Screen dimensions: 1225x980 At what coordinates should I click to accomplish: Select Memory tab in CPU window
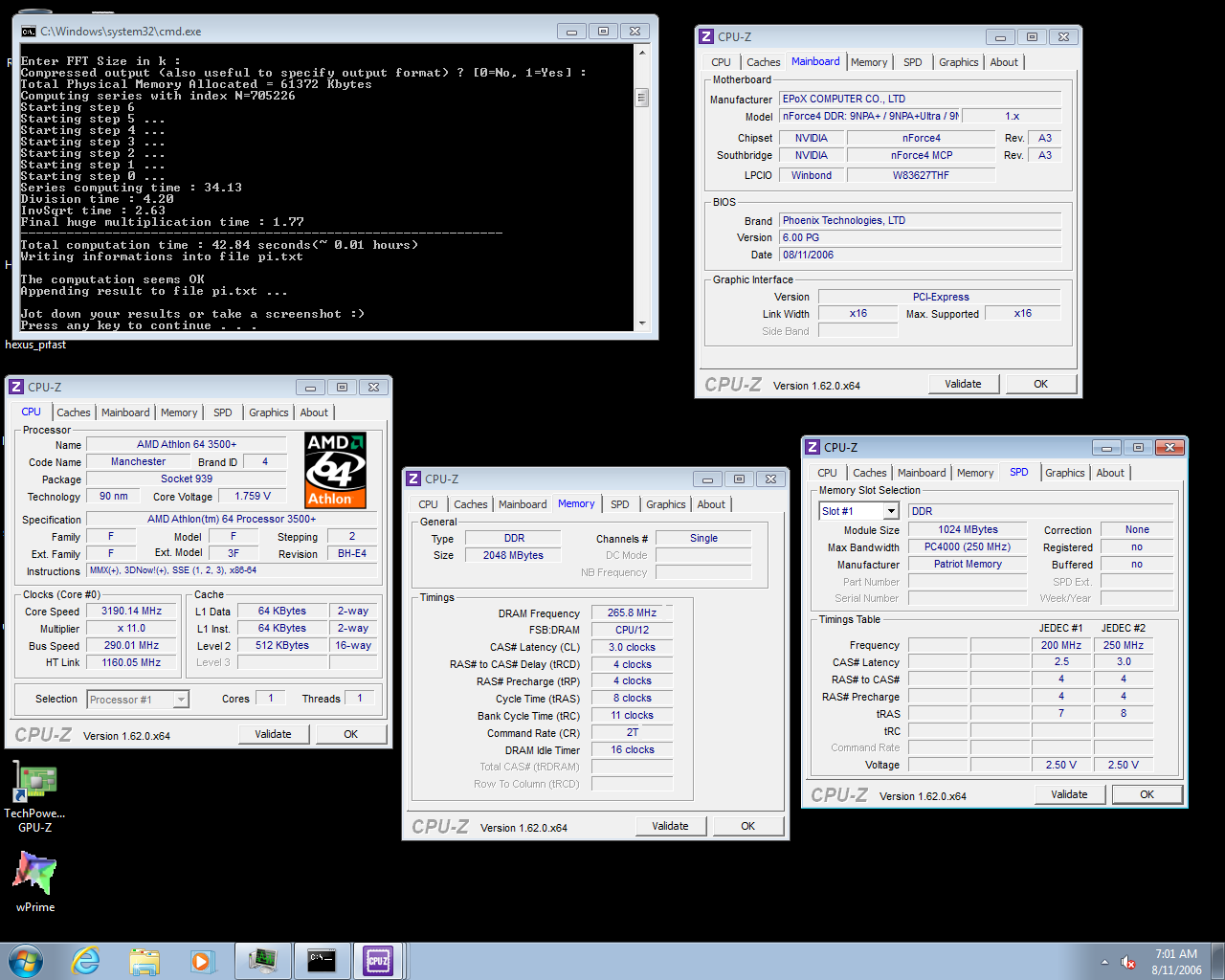tap(179, 412)
